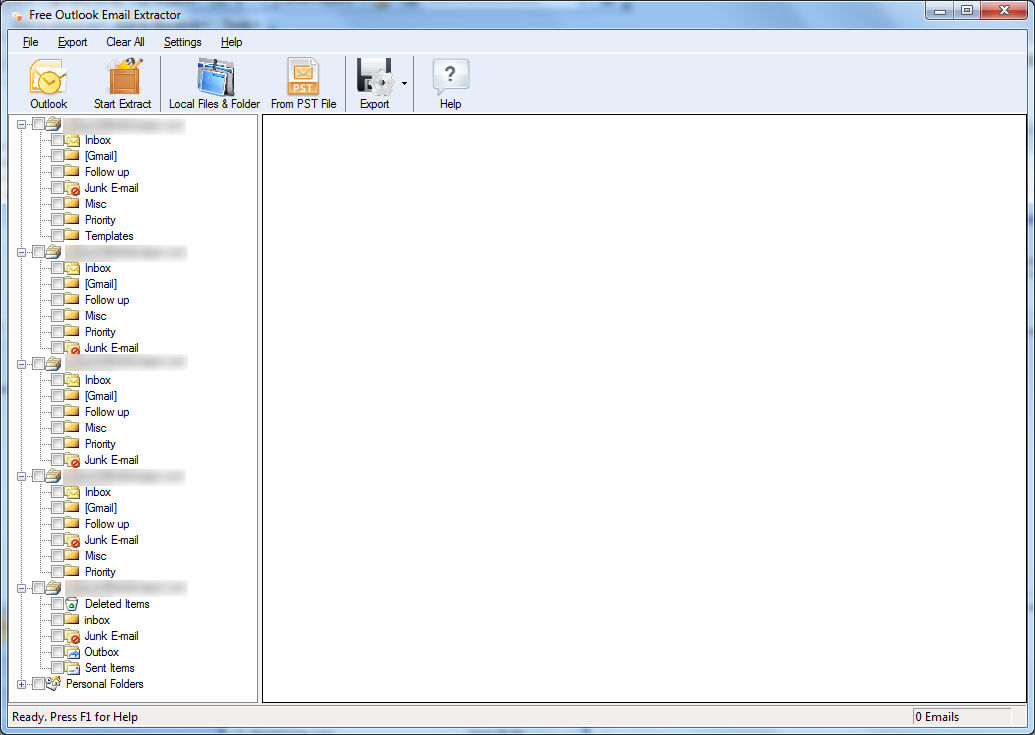Check the root checkbox of the account containing Templates
1035x735 pixels.
pos(38,123)
